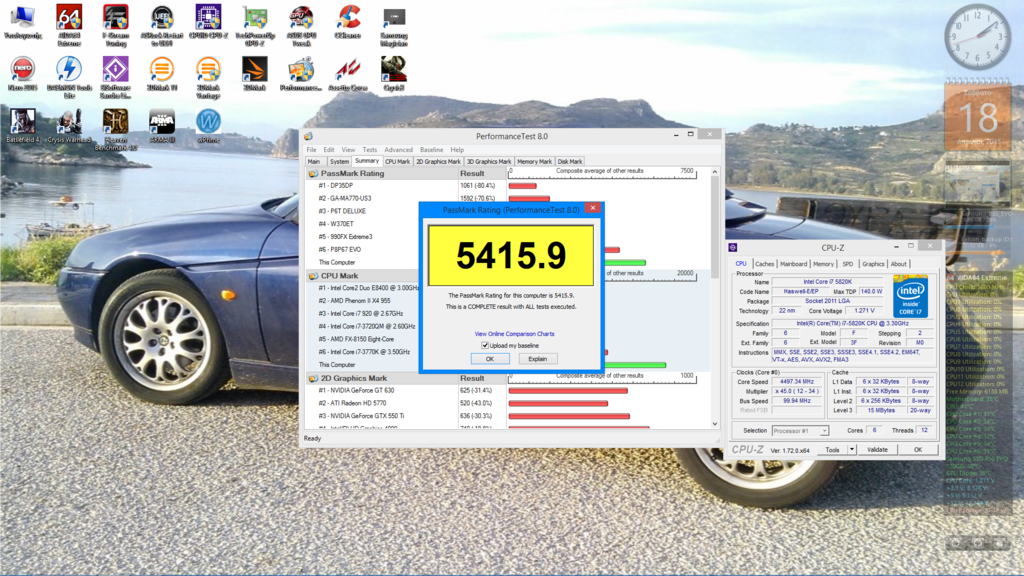Launch the Heaven Benchmark 4.0 shortcut

pos(116,129)
